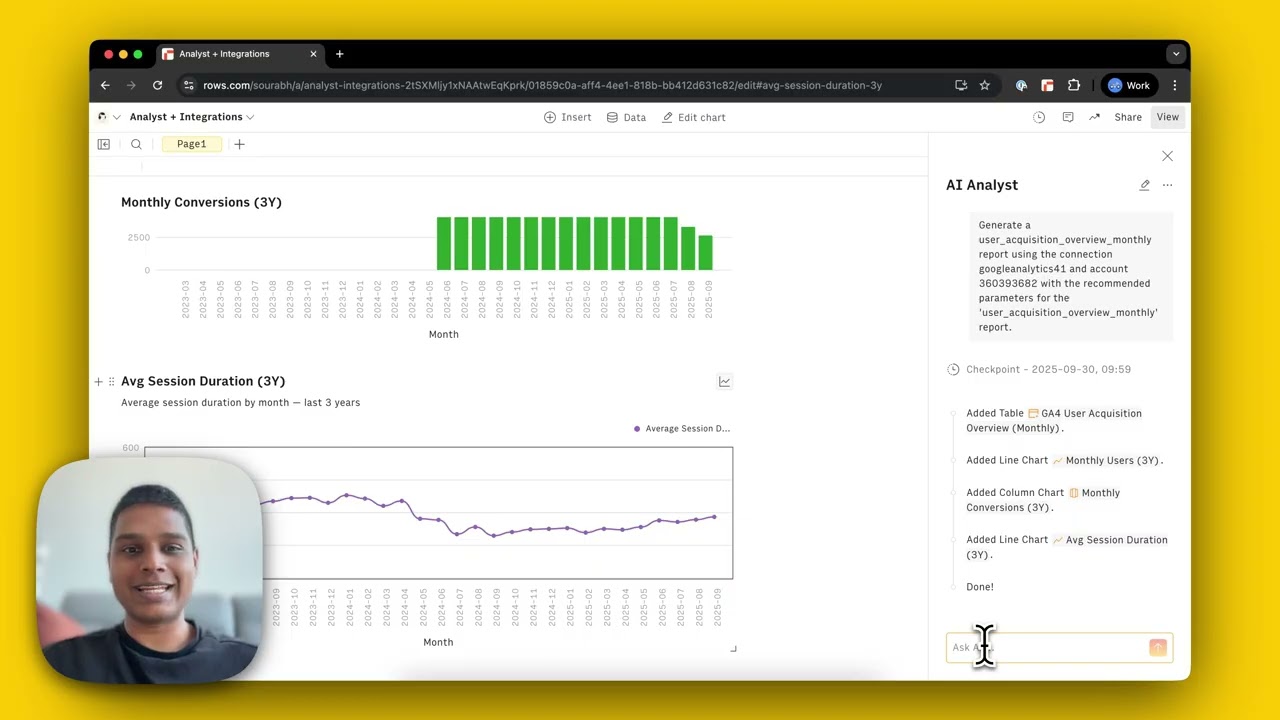This screenshot has height=720, width=1280.
Task: Open the Monthly Conversions (3Y) chart link
Action: 1043,500
